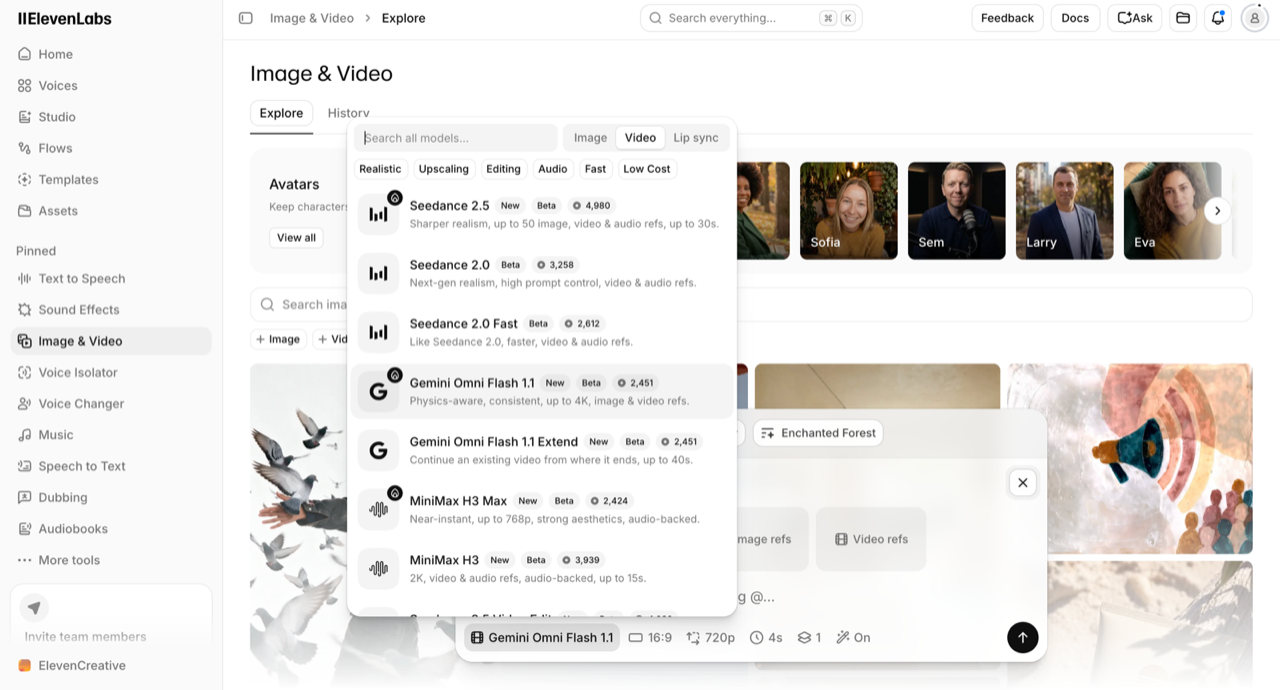Open the 720p resolution dropdown
The height and width of the screenshot is (690, 1280).
tap(711, 638)
